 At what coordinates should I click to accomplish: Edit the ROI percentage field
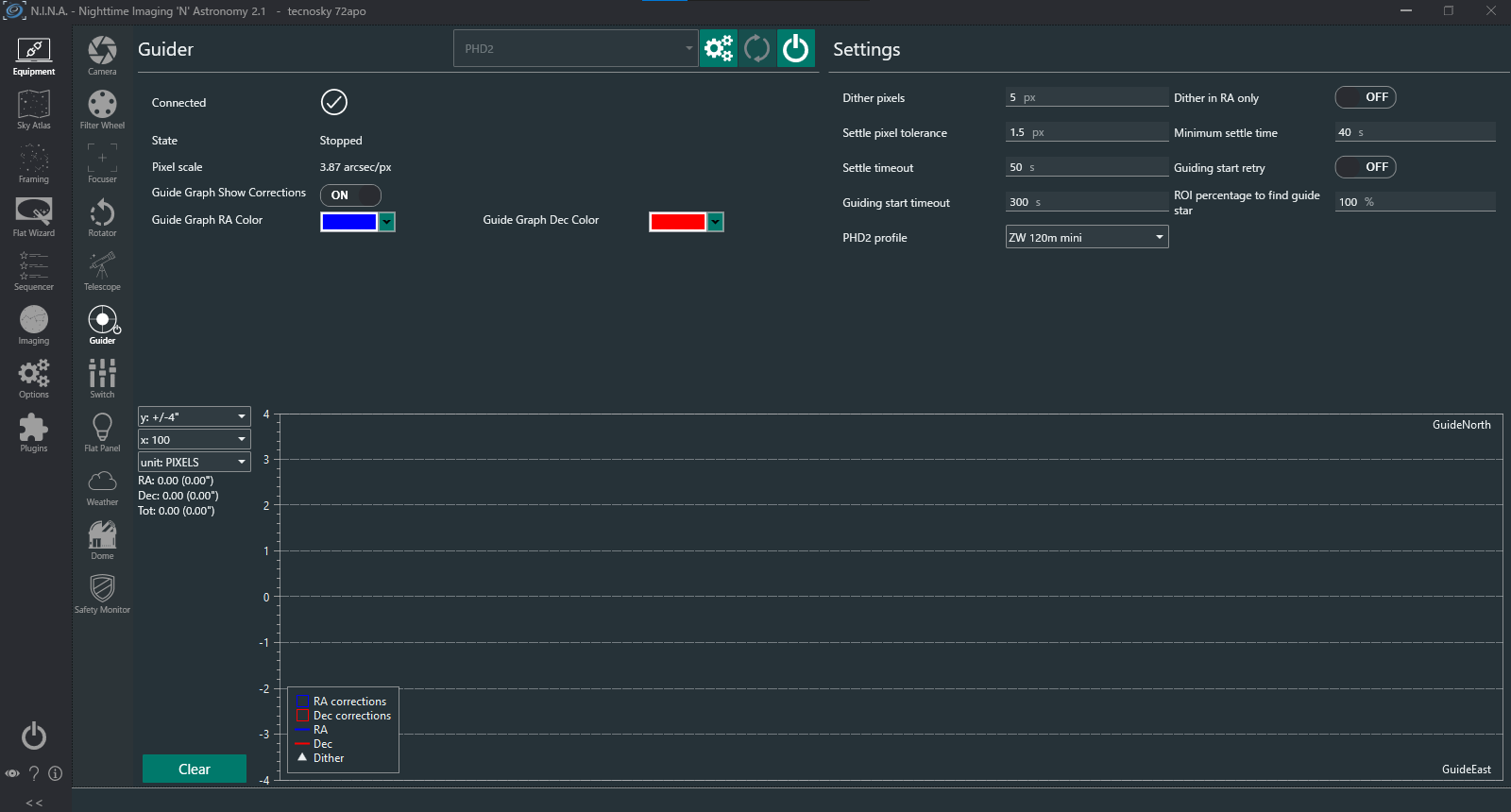click(1416, 202)
